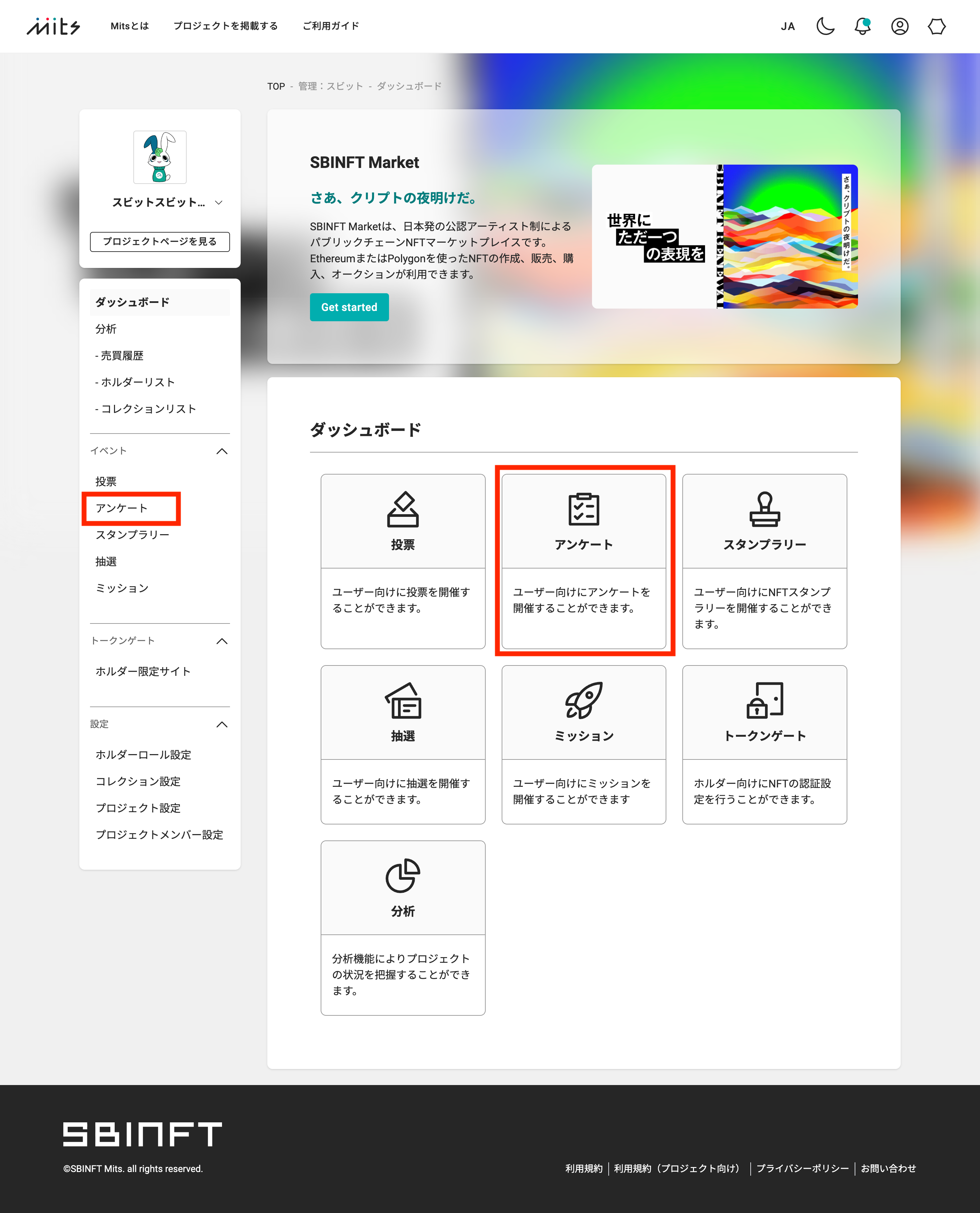Open プロジェクト設定 in sidebar
This screenshot has height=1213, width=980.
coord(138,808)
